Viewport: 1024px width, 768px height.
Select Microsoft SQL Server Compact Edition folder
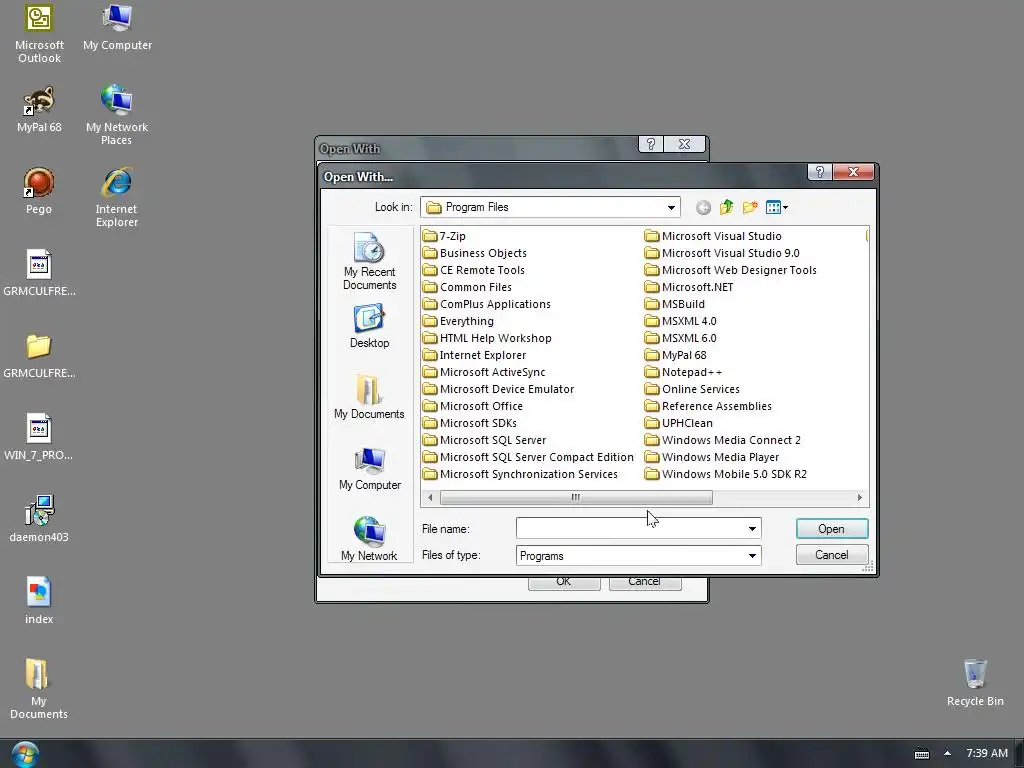click(x=528, y=457)
